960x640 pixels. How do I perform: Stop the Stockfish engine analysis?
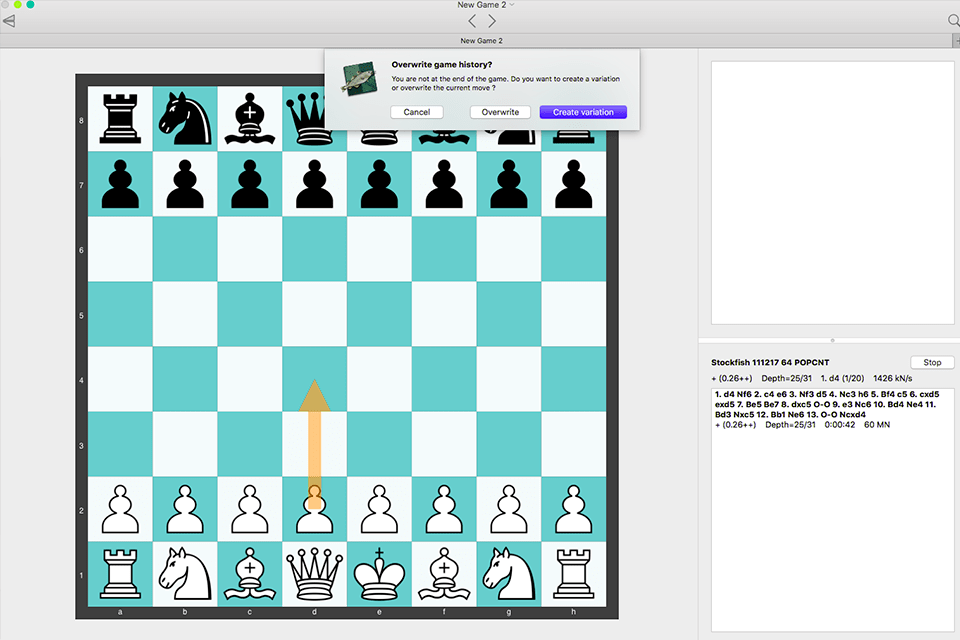pos(932,362)
